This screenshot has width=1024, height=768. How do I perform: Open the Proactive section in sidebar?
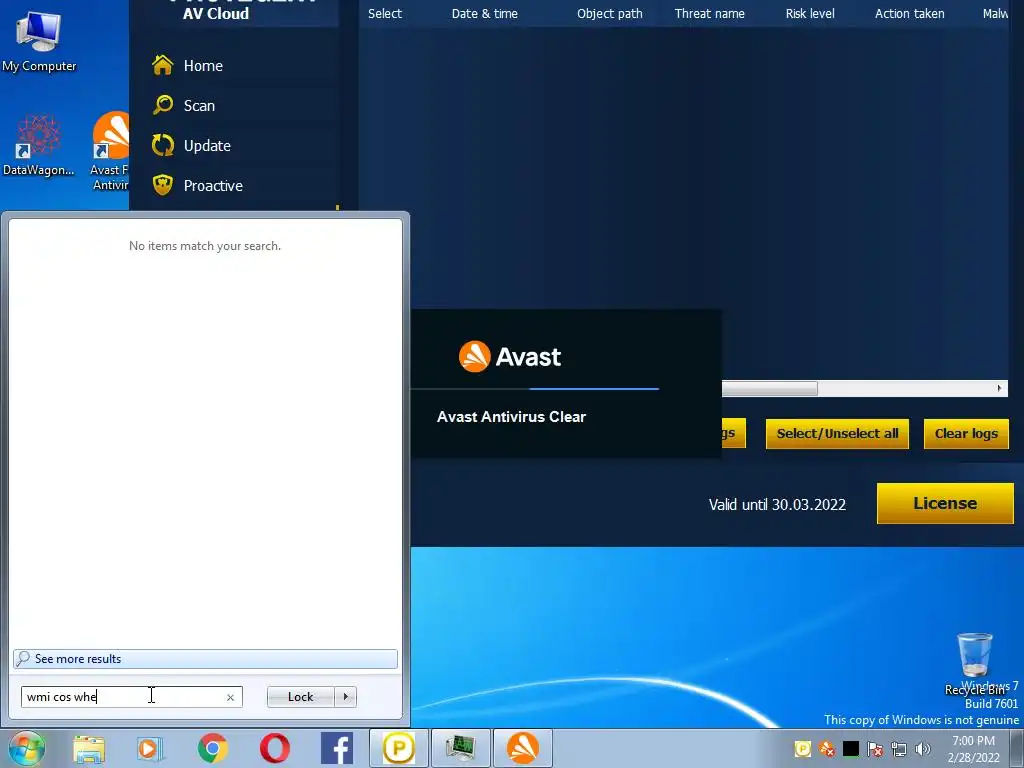tap(213, 185)
